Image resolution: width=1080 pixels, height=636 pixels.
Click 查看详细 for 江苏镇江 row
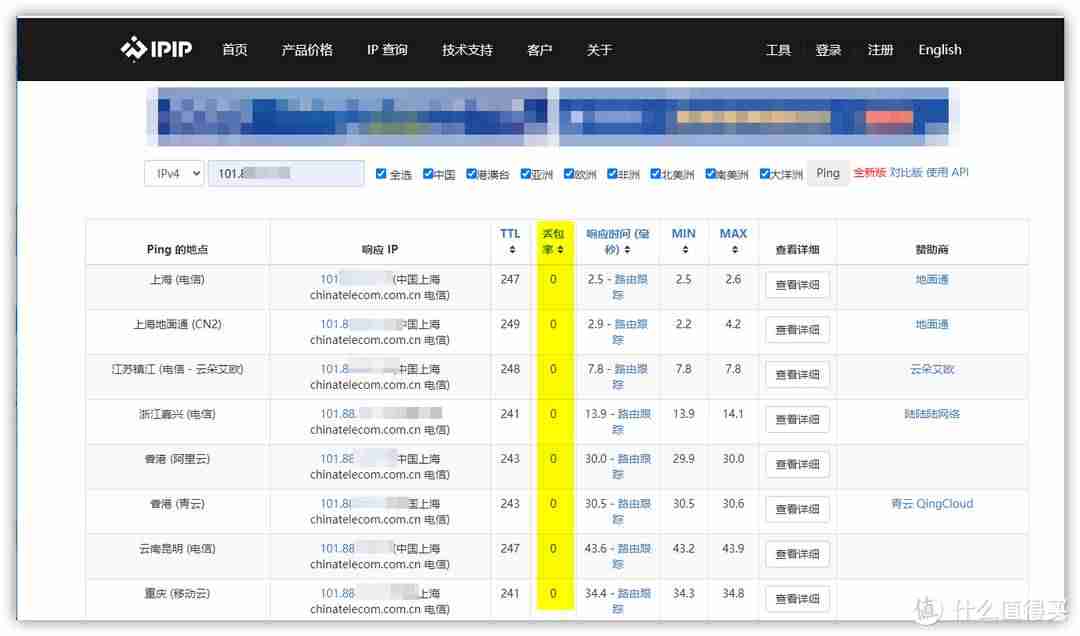click(798, 375)
